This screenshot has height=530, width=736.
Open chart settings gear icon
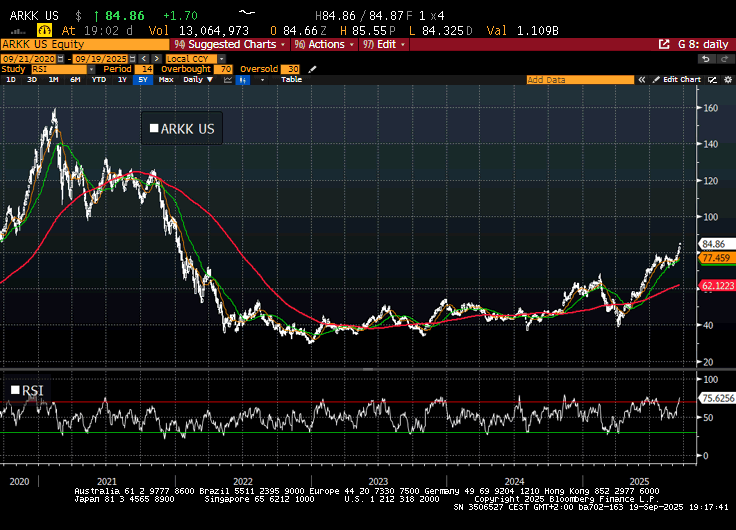728,80
